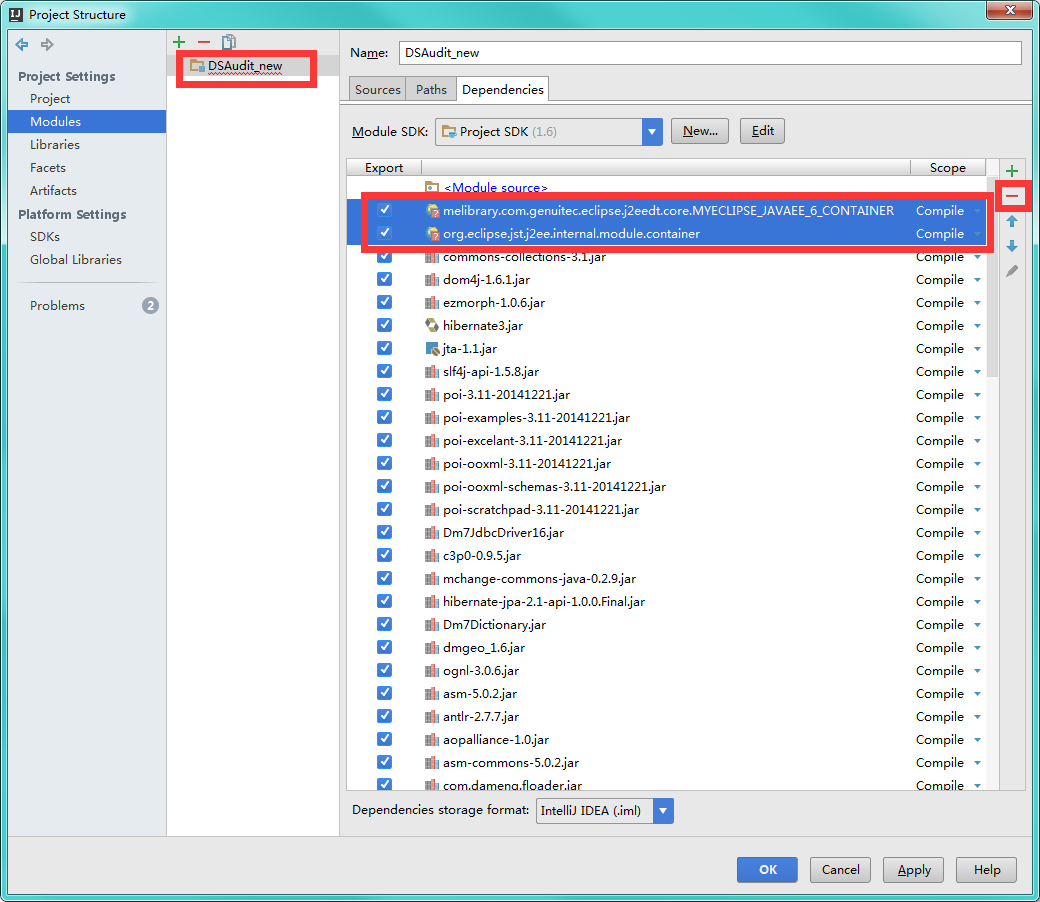1040x902 pixels.
Task: Confirm with the OK button
Action: 767,870
